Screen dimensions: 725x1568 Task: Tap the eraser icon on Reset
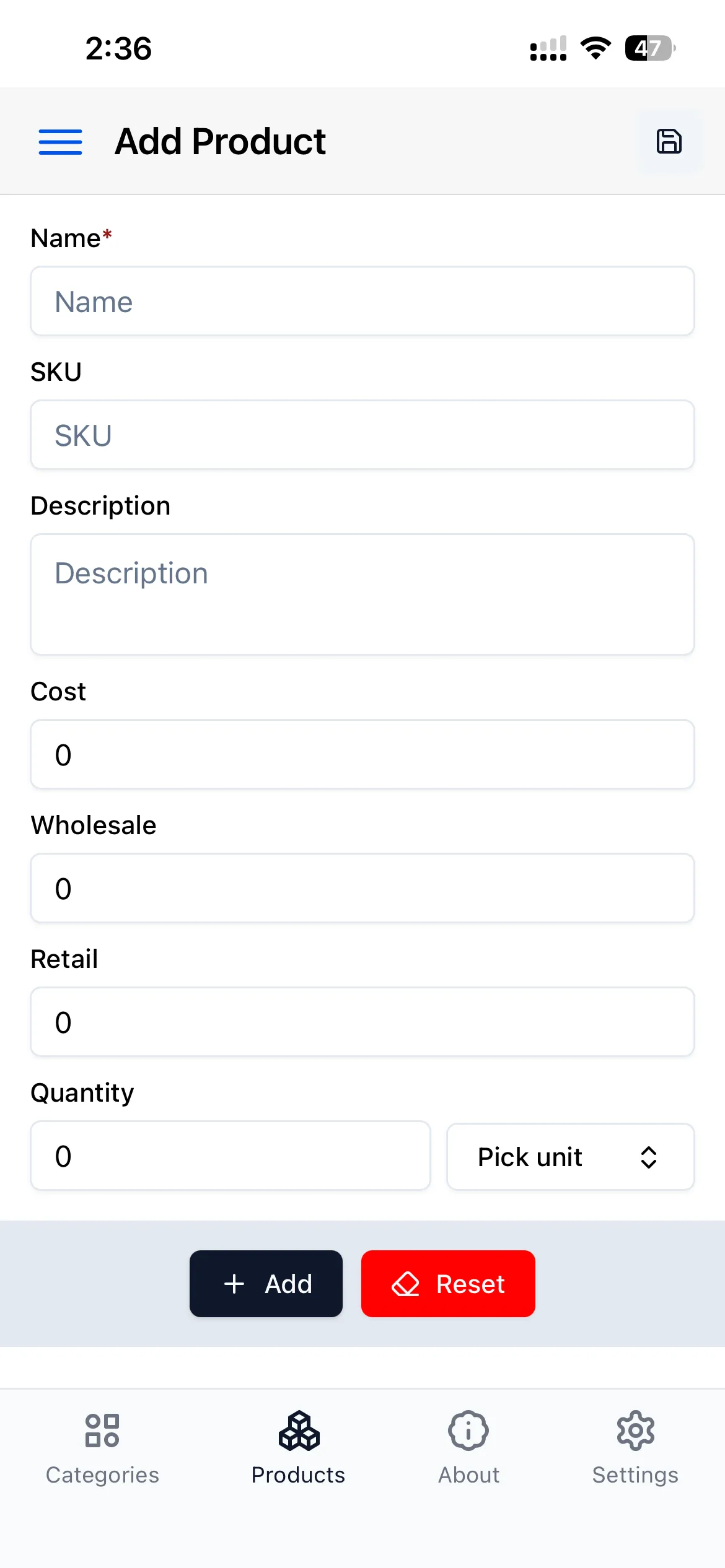[x=406, y=1284]
